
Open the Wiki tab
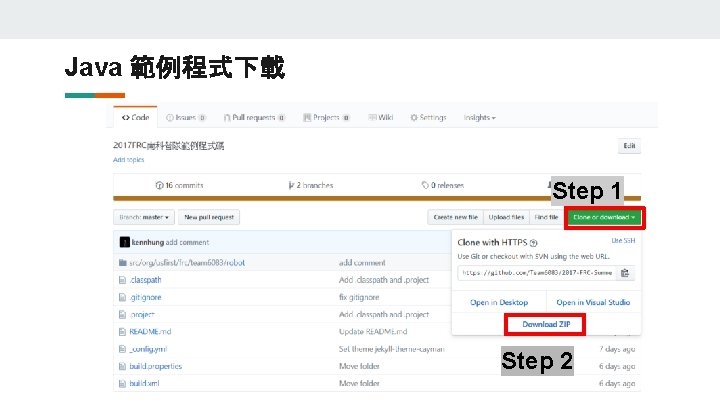[381, 118]
